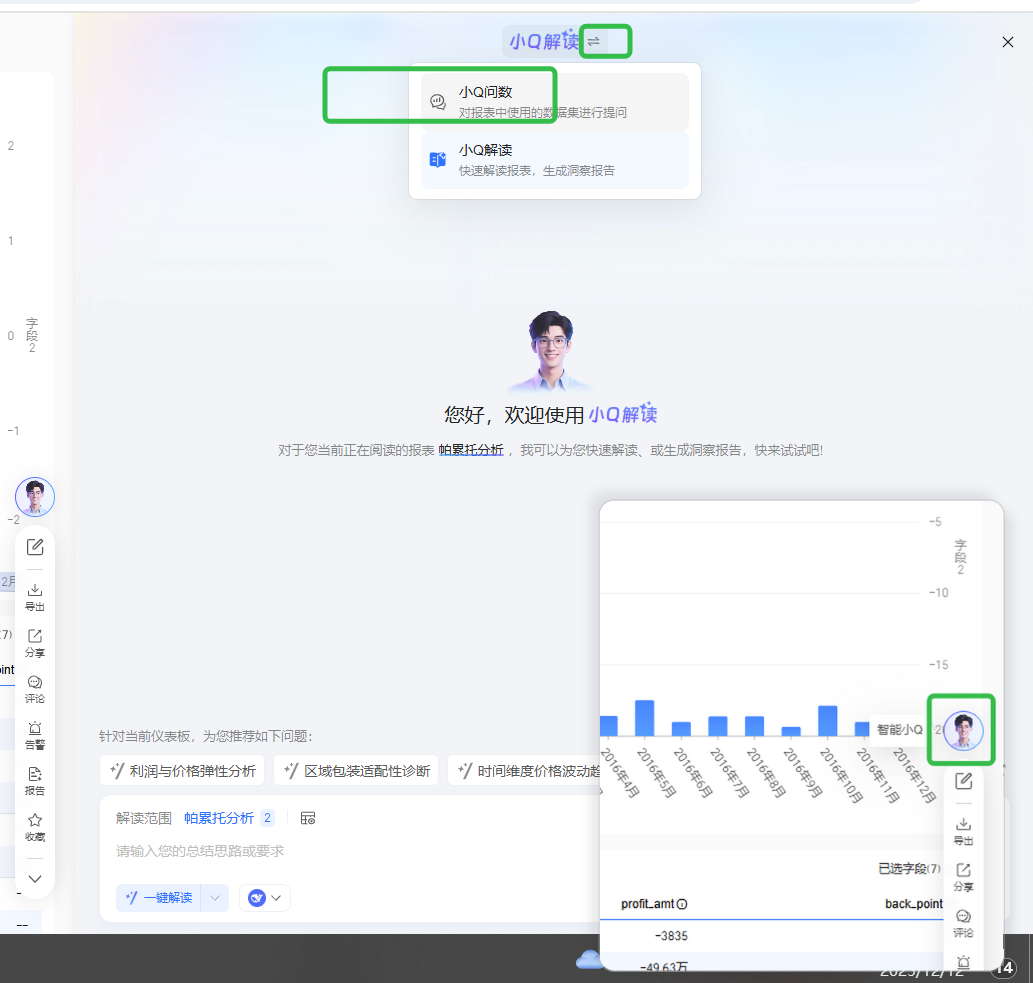
Task: Click the 请输入您的总结思路或要求 input box
Action: click(340, 851)
